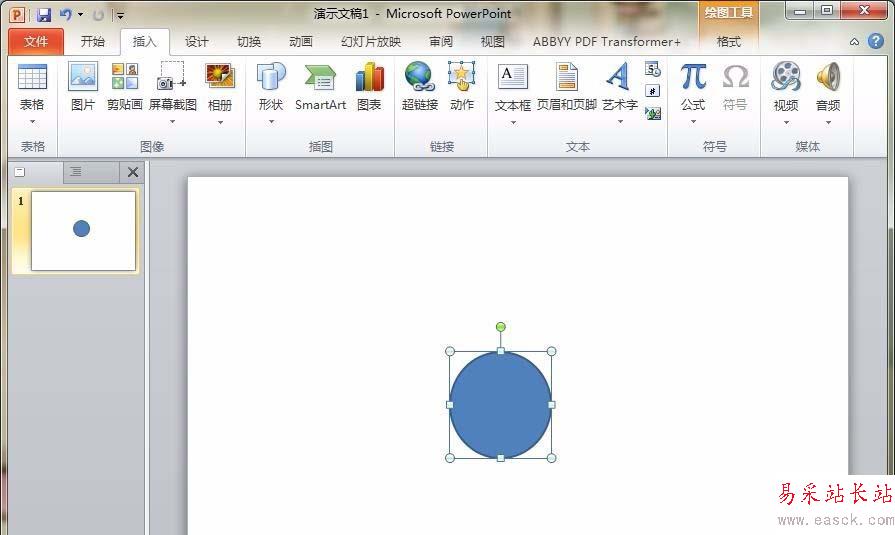Switch to the slides thumbnail view tab
Image resolution: width=895 pixels, height=535 pixels.
pyautogui.click(x=20, y=172)
